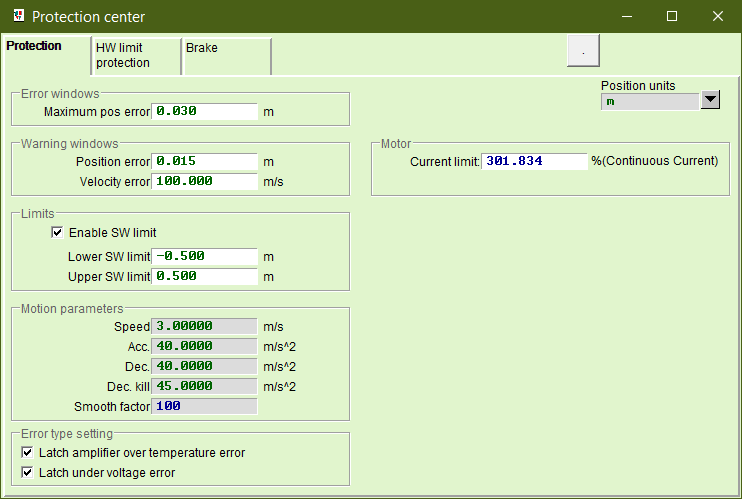The image size is (742, 499).
Task: Edit the motor Current limit value
Action: click(x=534, y=162)
